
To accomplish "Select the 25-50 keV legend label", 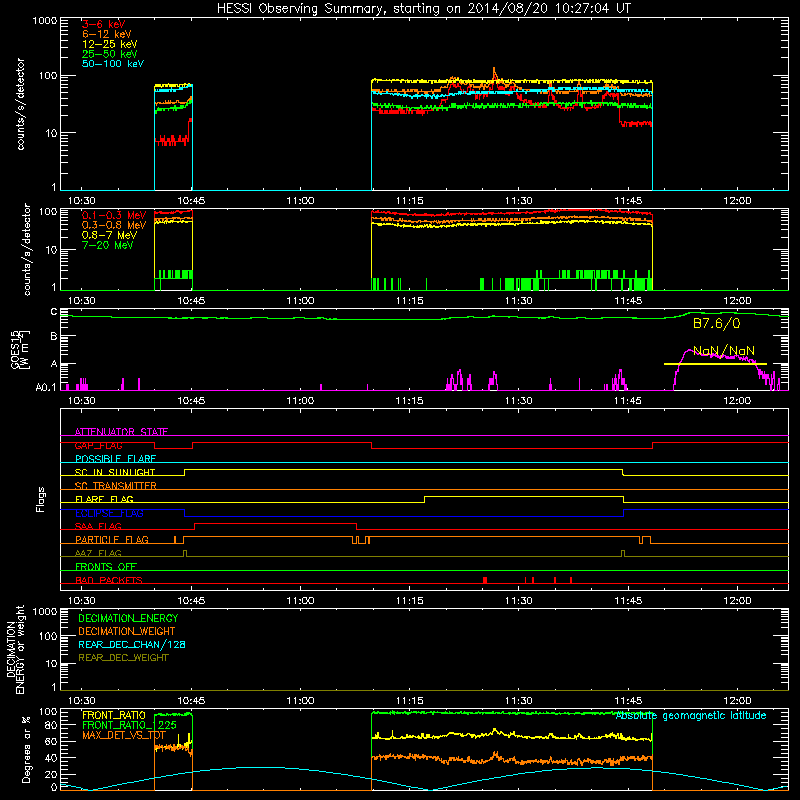I will 110,54.
